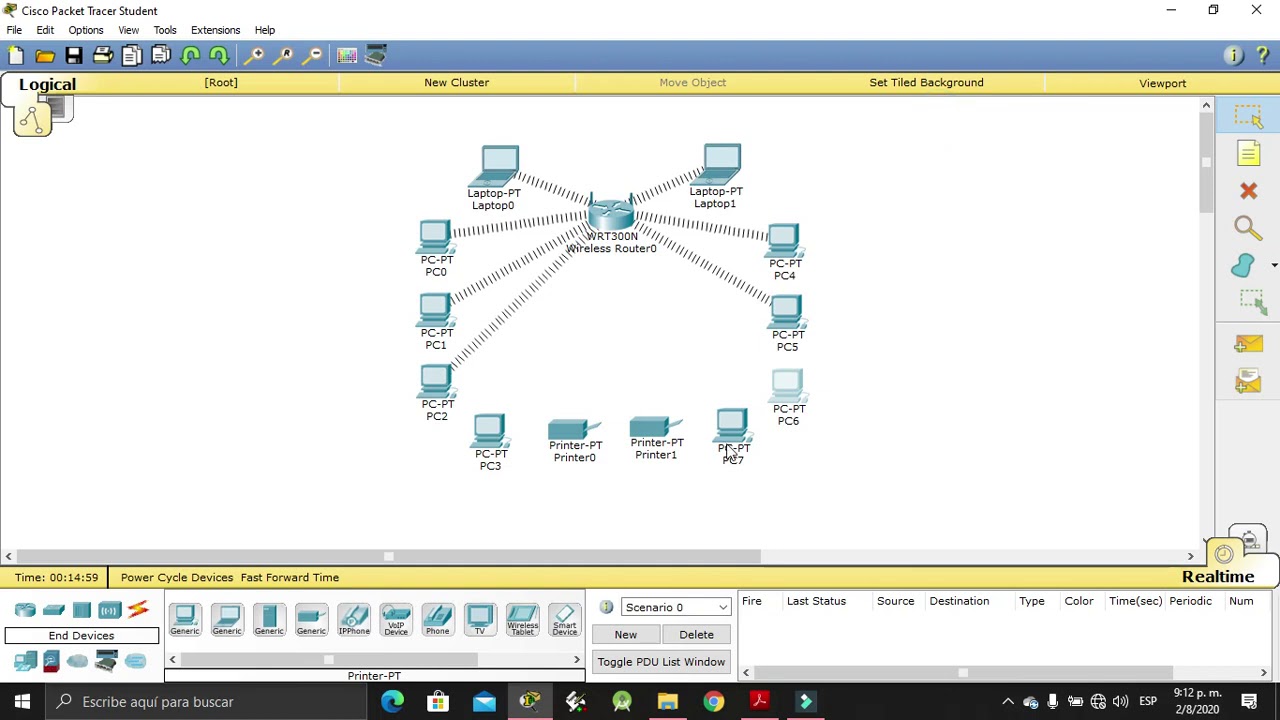Pick the Smart Device icon
This screenshot has width=1280, height=720.
(565, 620)
